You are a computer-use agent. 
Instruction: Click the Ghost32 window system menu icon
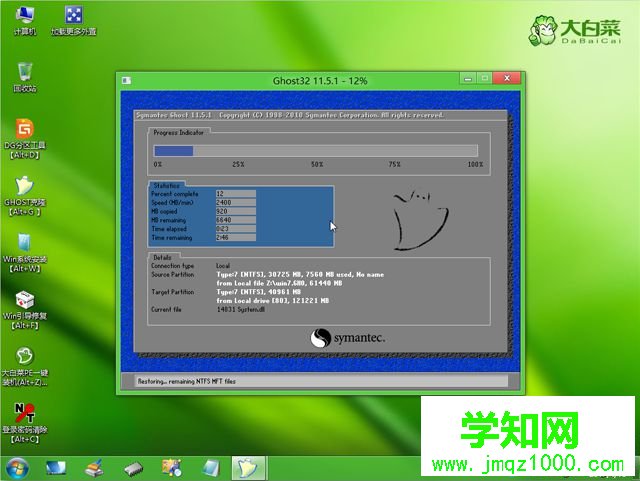pos(126,80)
